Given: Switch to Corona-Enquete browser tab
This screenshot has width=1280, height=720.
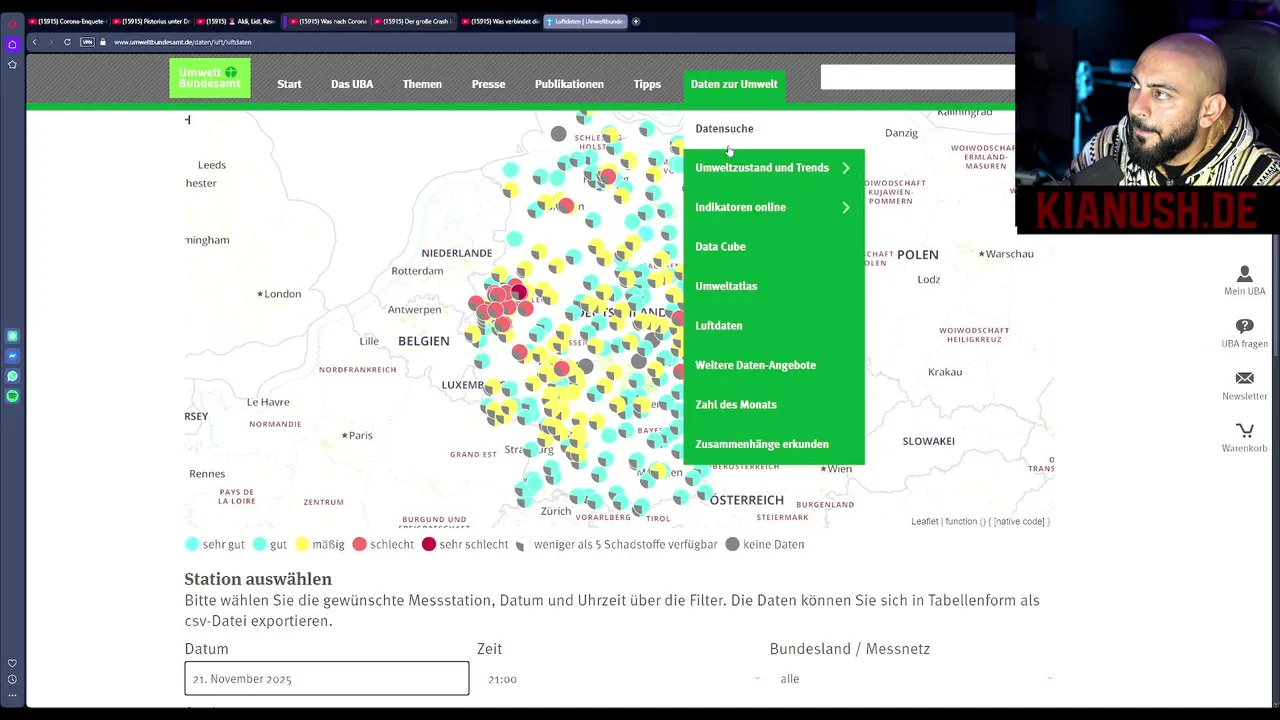Looking at the screenshot, I should point(67,21).
